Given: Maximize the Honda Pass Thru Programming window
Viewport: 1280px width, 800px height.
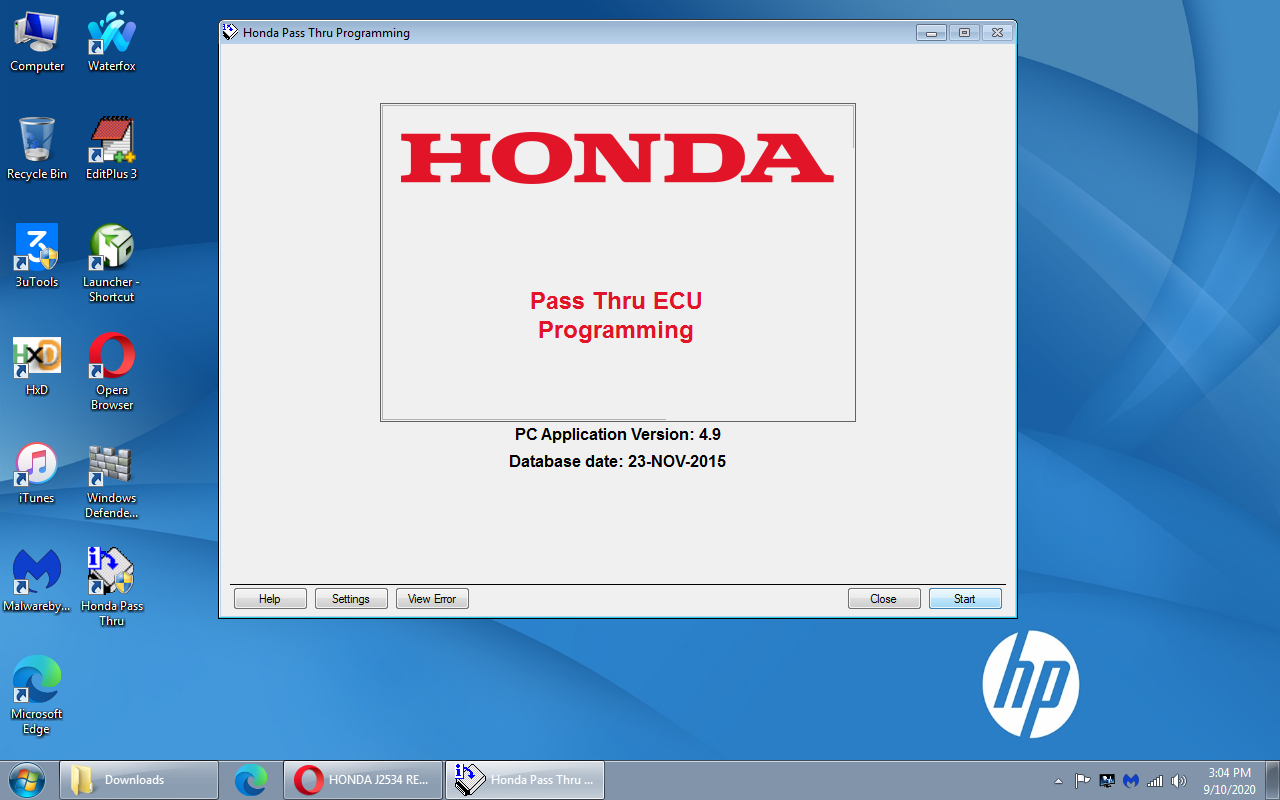Looking at the screenshot, I should pyautogui.click(x=964, y=33).
